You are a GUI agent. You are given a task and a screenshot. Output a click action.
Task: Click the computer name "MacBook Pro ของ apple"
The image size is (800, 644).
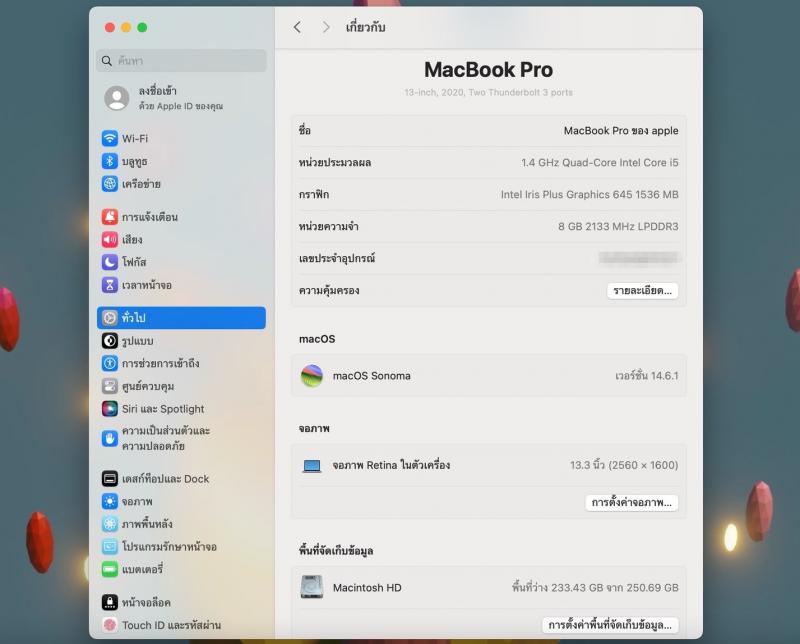click(621, 131)
